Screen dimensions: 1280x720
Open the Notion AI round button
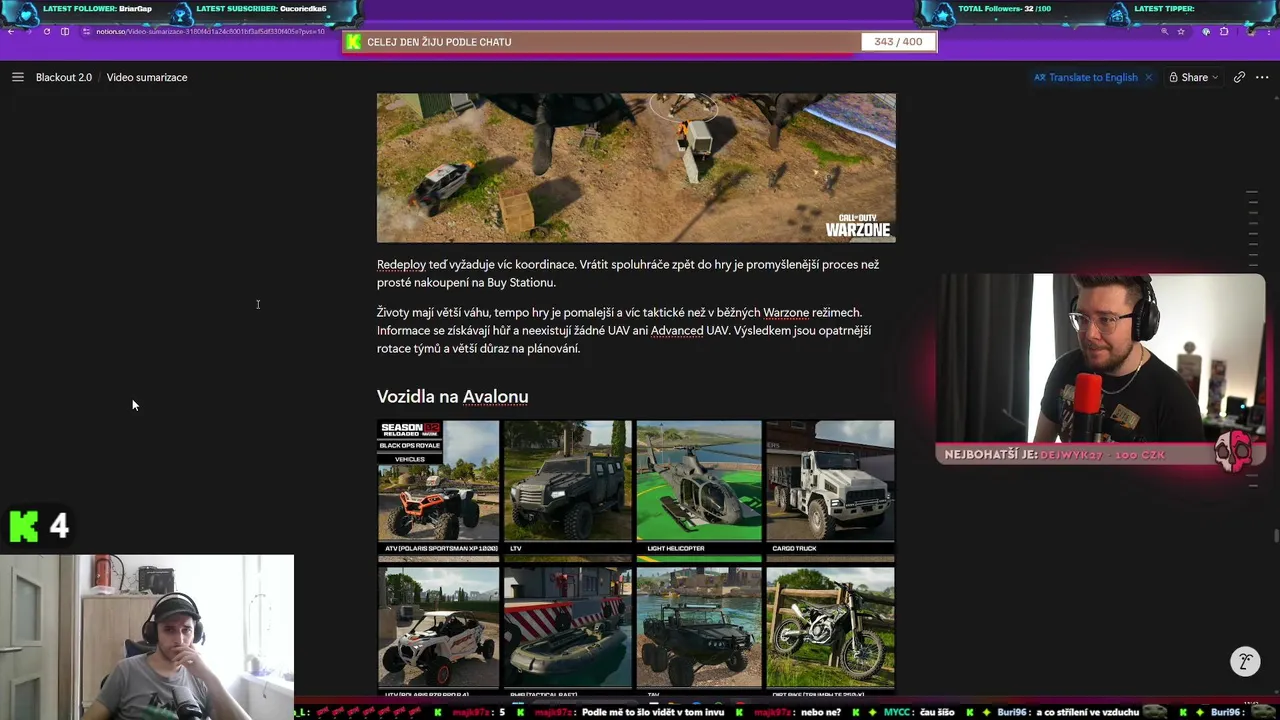1245,662
